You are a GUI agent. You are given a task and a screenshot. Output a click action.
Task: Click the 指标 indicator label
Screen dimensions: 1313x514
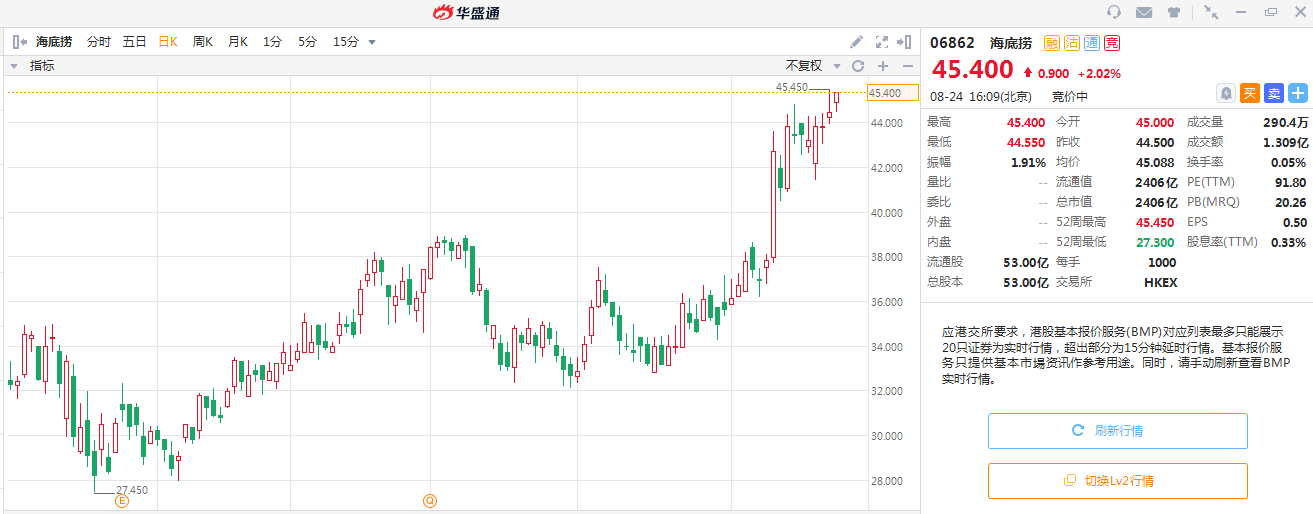(x=42, y=66)
